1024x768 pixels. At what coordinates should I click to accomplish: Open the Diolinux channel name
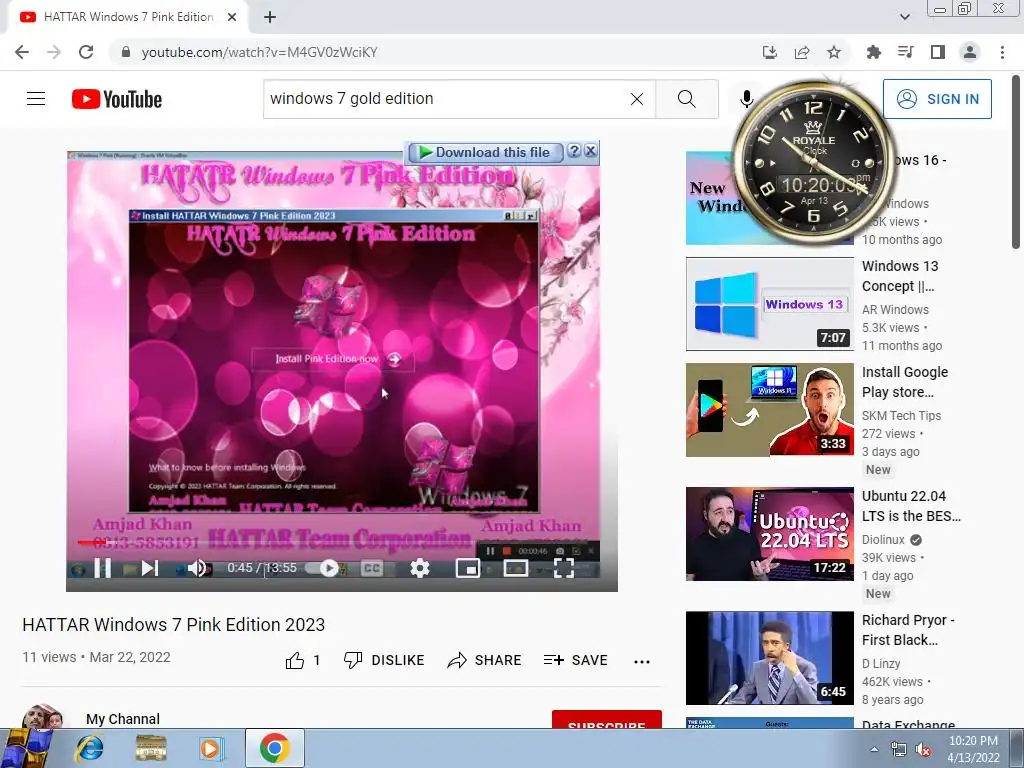coord(883,539)
